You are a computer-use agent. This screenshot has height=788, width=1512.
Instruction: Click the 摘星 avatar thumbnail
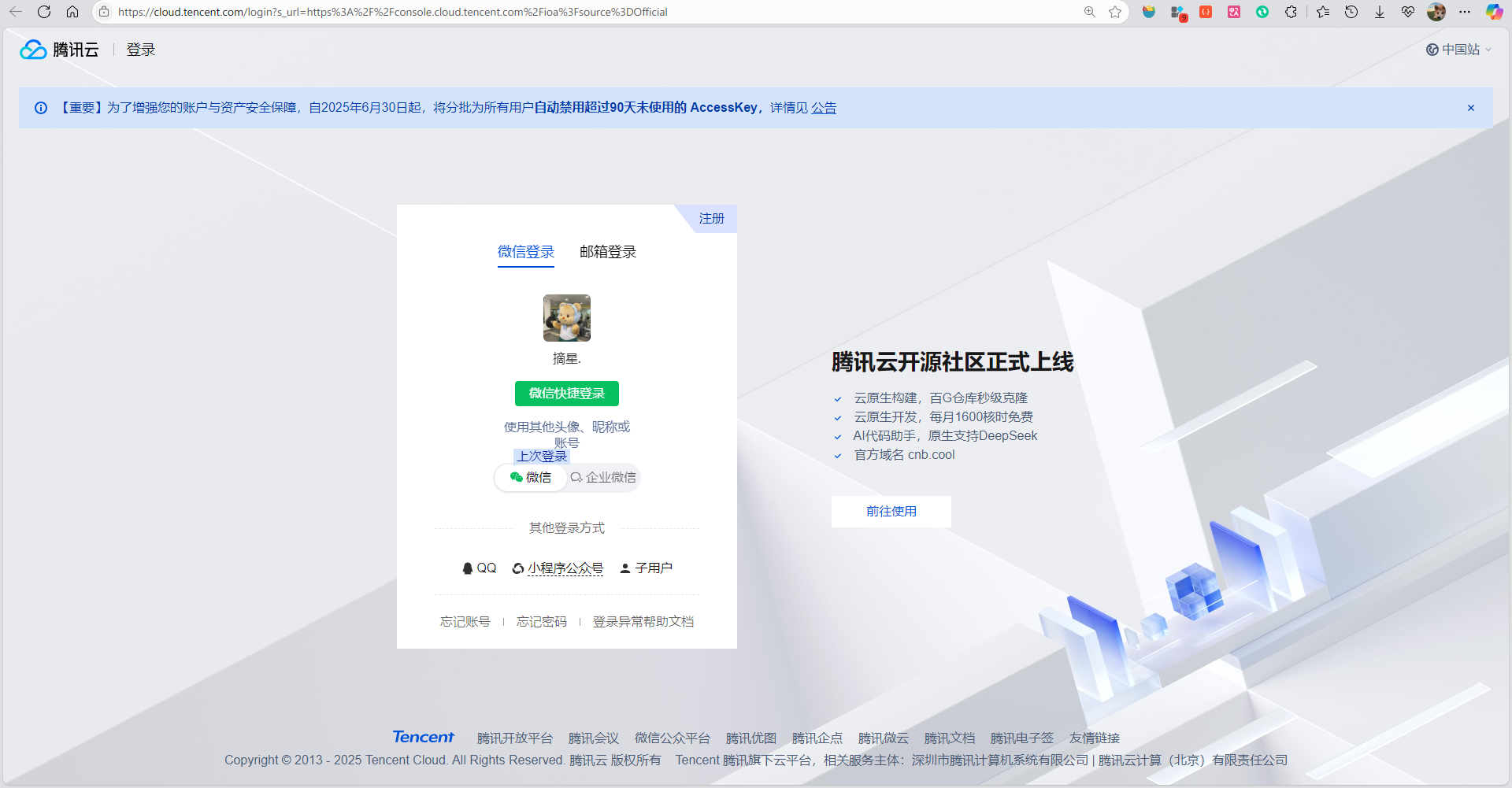566,317
